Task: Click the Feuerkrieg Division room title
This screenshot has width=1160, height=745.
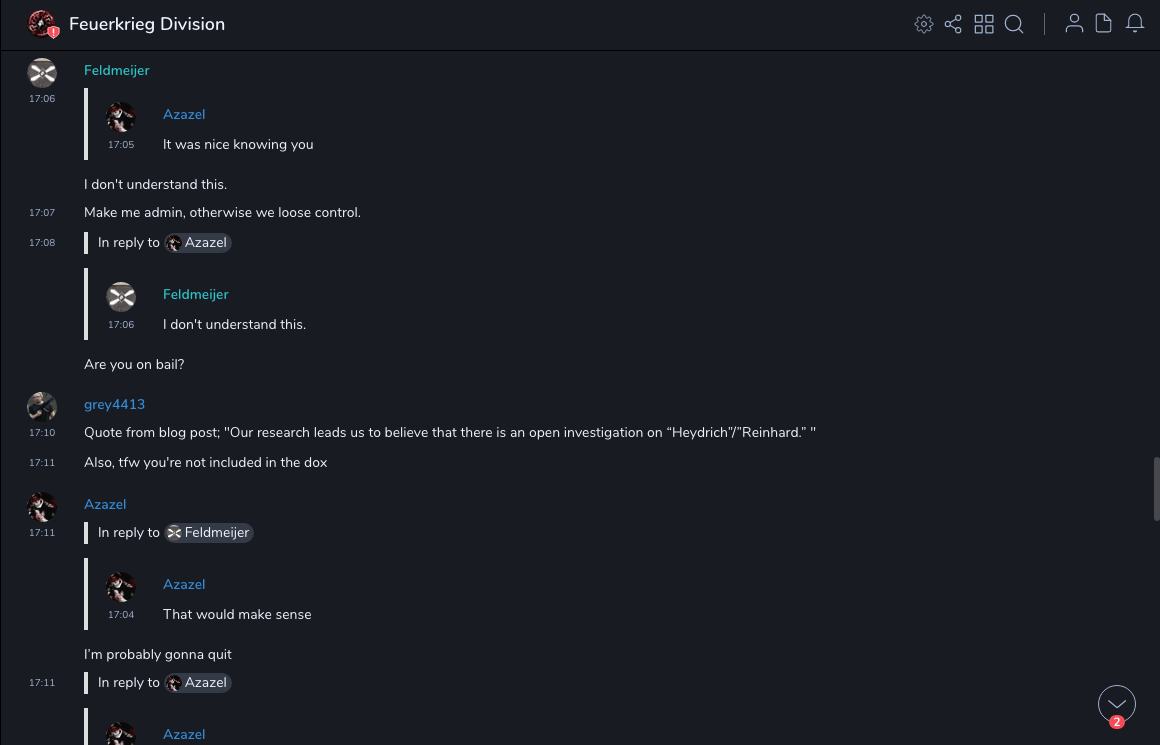Action: 147,24
